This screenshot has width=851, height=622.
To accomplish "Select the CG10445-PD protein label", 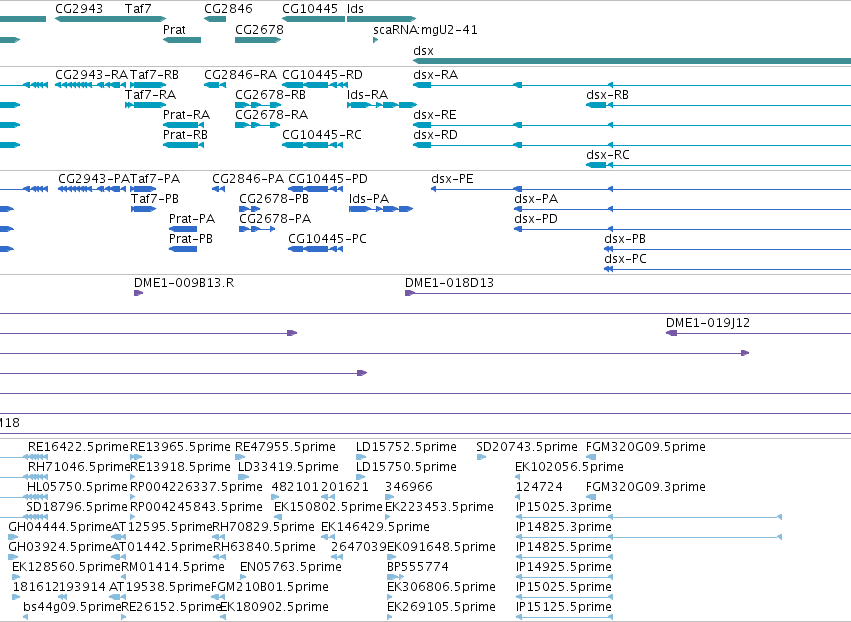I will [x=328, y=179].
